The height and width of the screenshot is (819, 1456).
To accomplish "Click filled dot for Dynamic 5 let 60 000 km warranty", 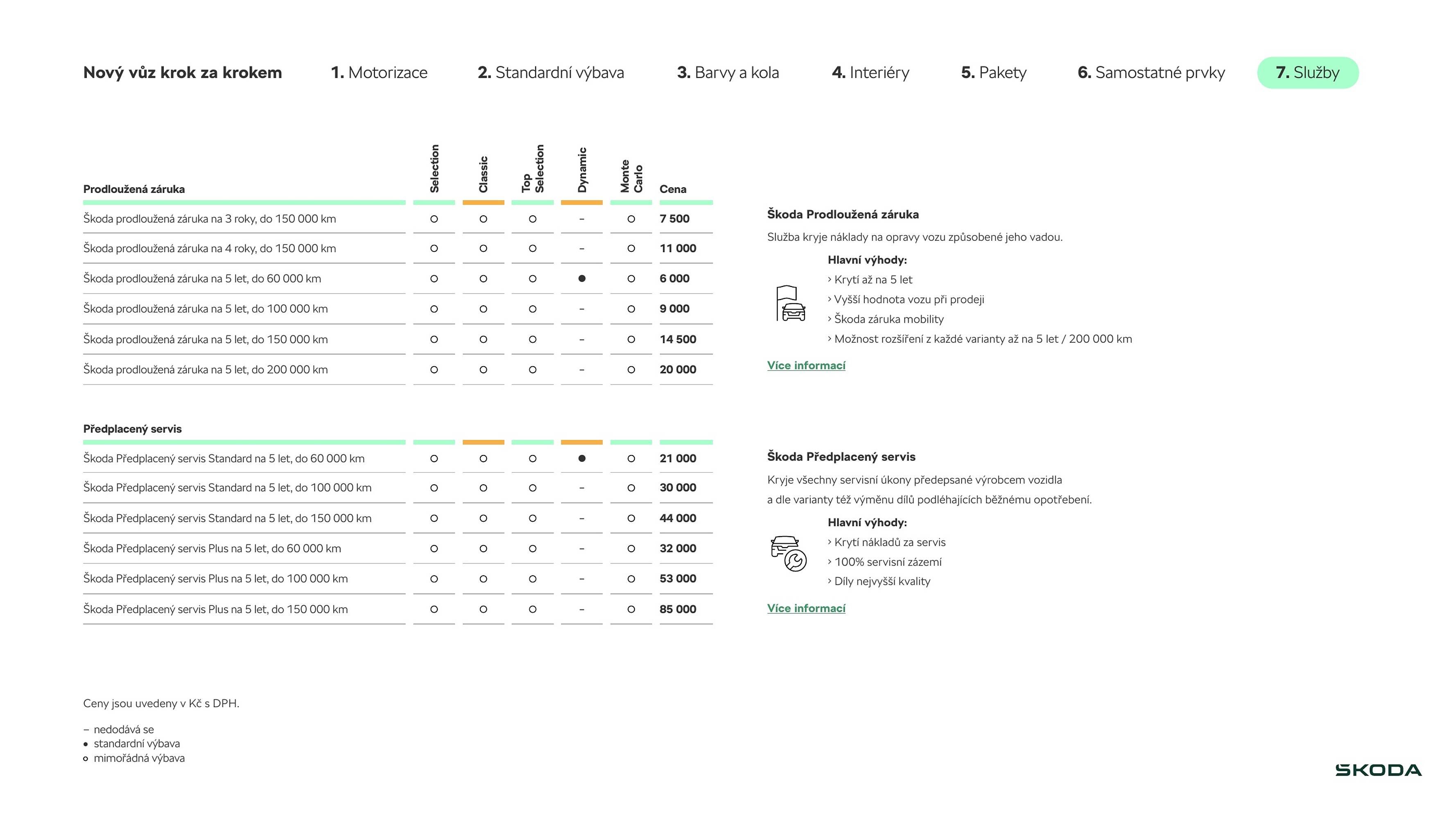I will (581, 278).
